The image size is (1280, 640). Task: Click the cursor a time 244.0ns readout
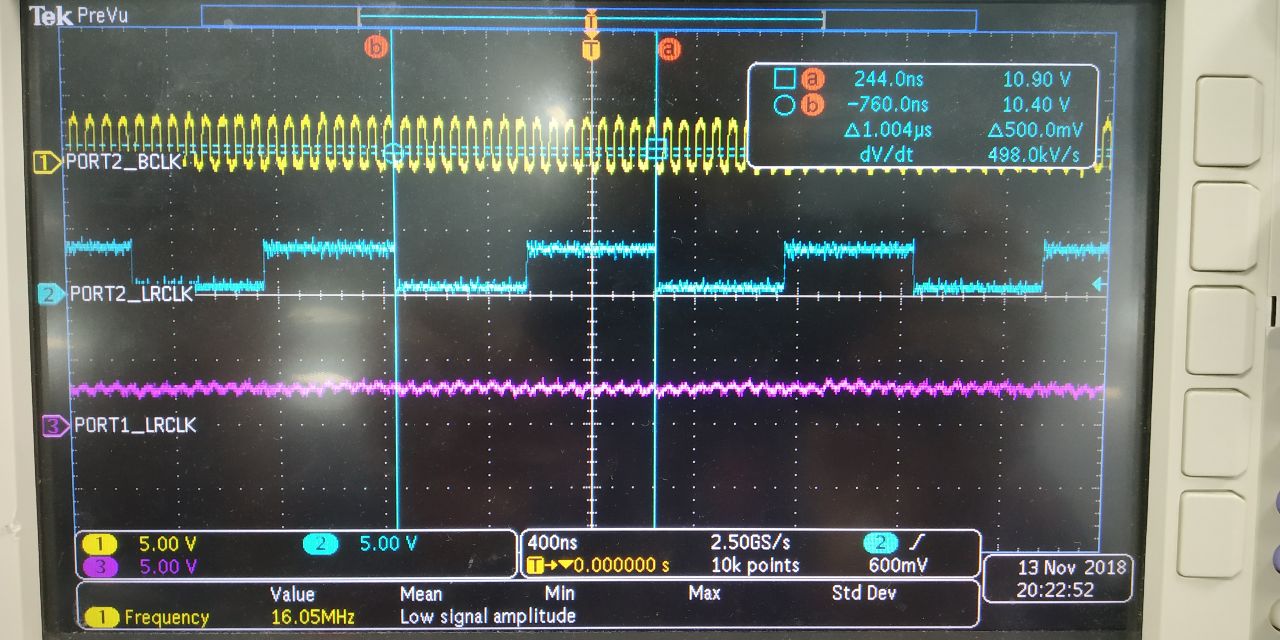(x=891, y=78)
